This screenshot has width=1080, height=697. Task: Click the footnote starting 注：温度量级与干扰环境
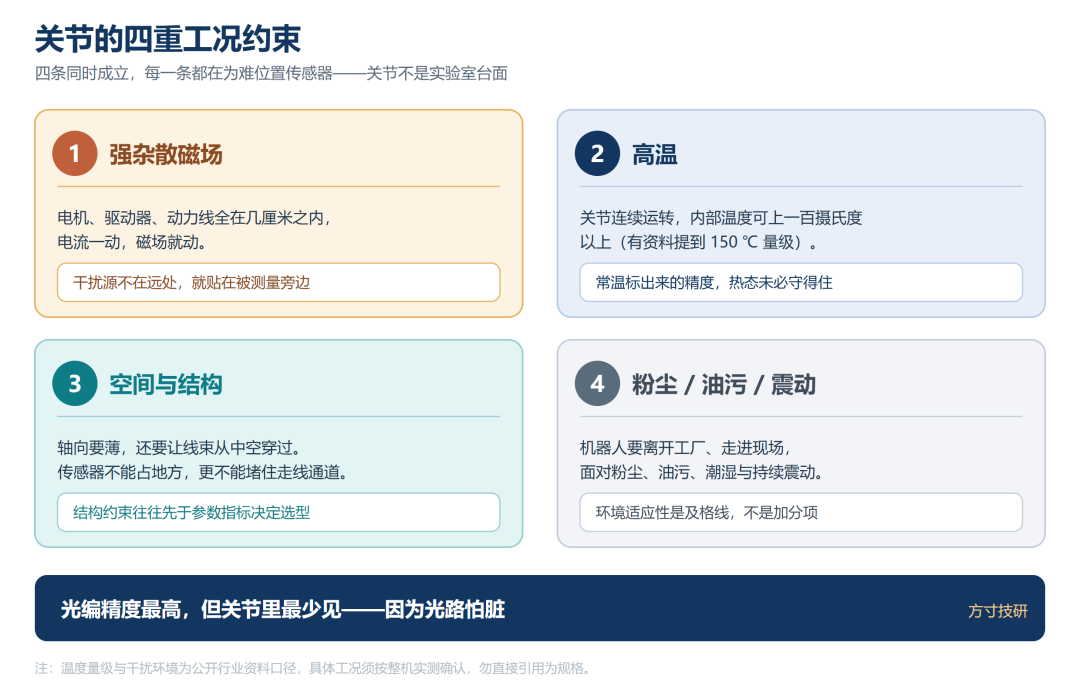tap(312, 668)
